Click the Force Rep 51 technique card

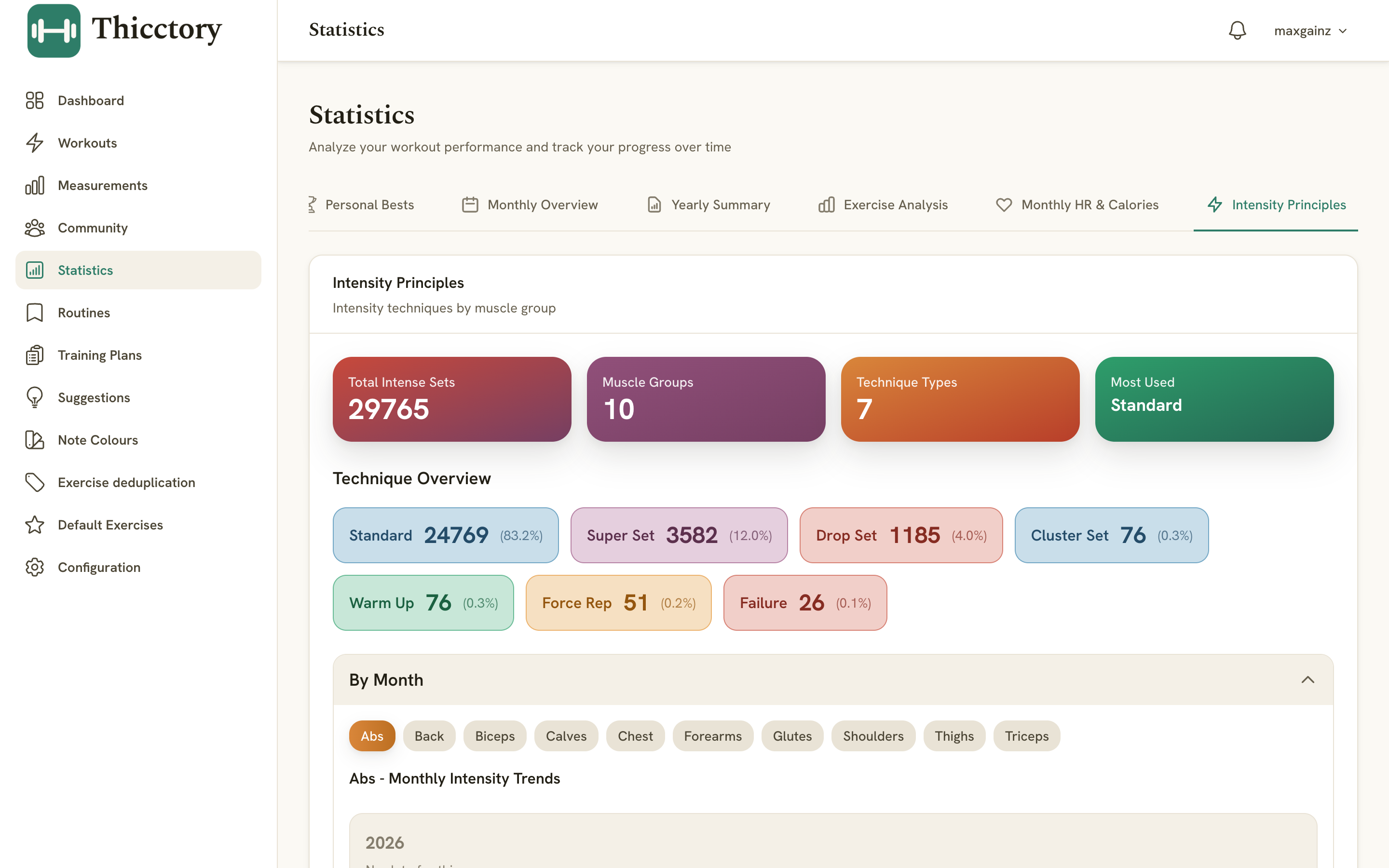[x=619, y=603]
